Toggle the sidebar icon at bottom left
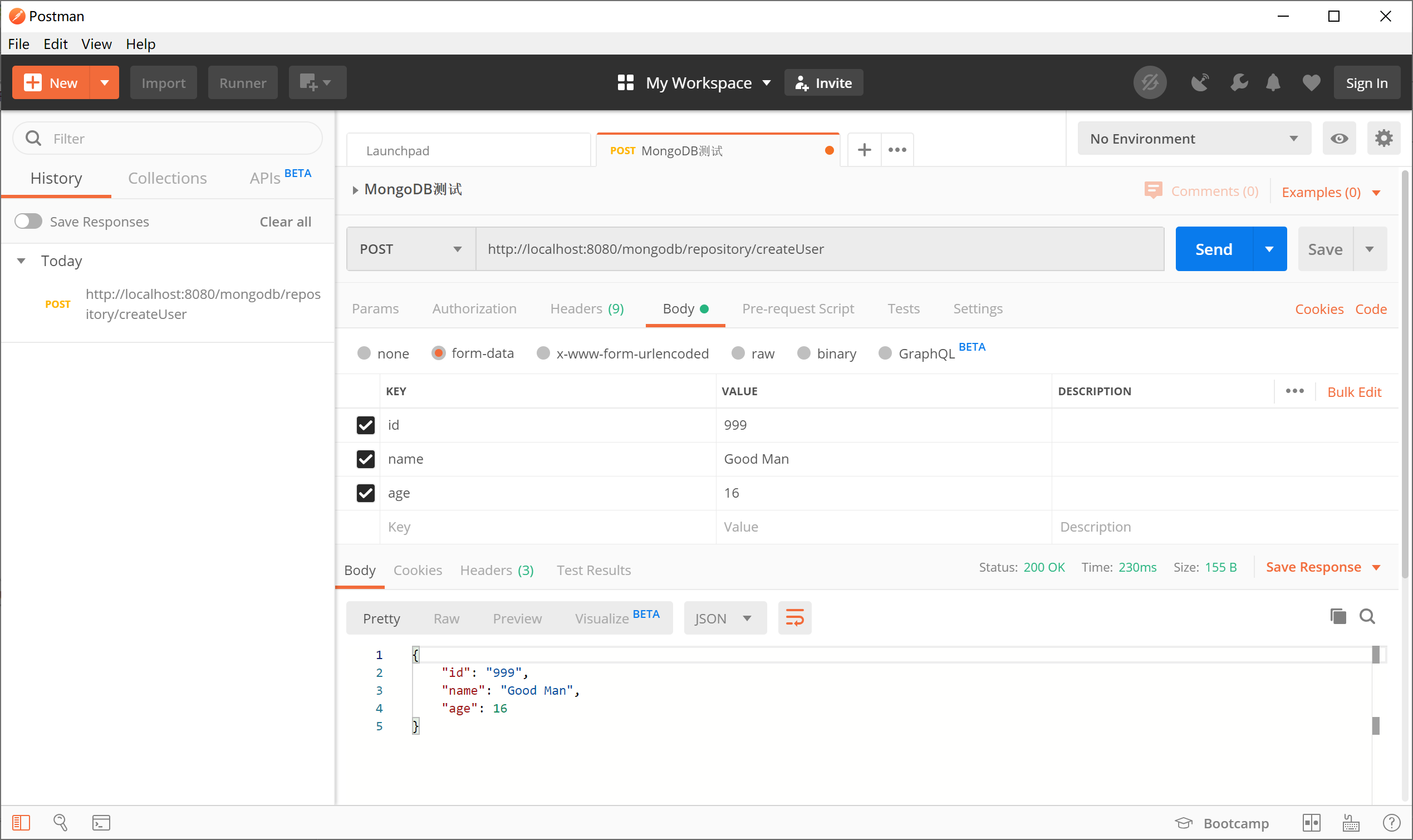This screenshot has width=1413, height=840. tap(21, 822)
